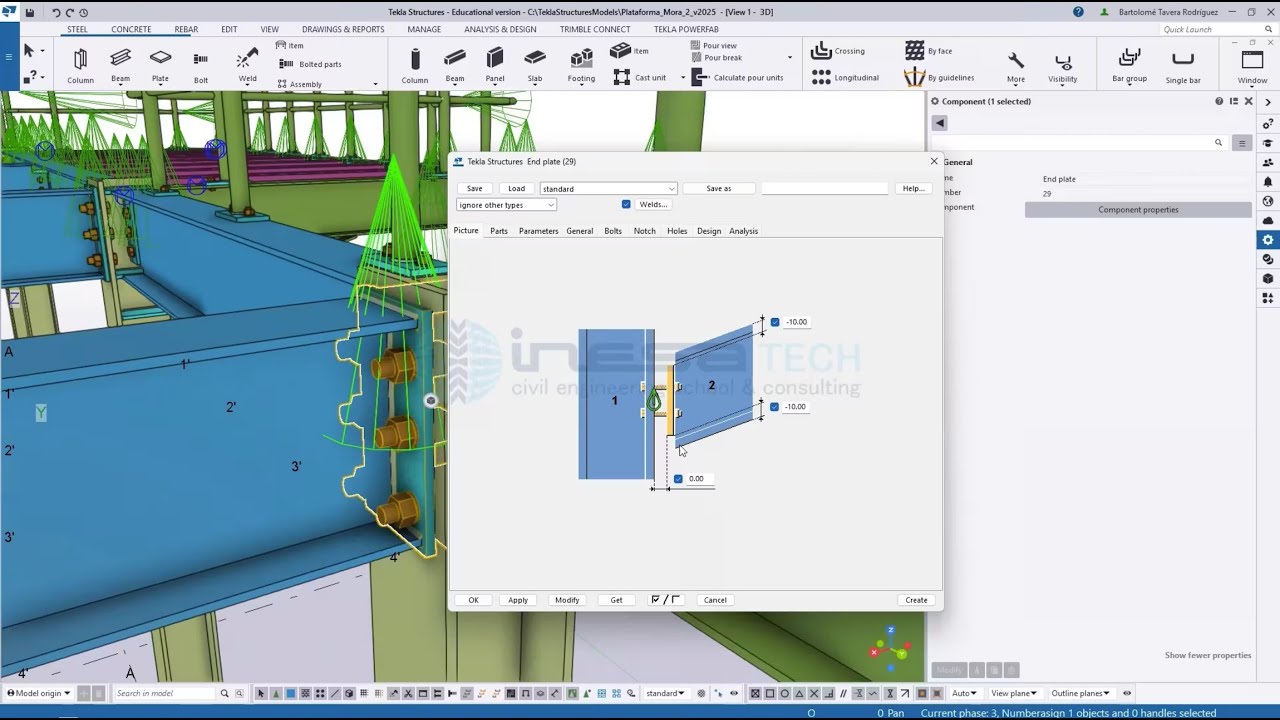Image resolution: width=1280 pixels, height=720 pixels.
Task: Open the Visibility tool
Action: (1062, 67)
